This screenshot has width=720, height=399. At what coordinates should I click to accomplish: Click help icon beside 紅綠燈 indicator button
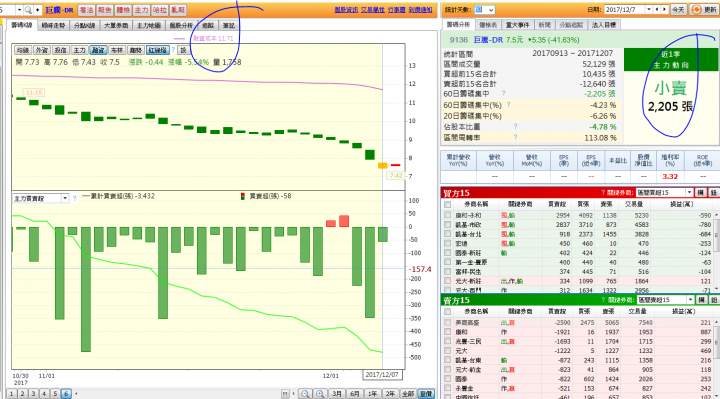pyautogui.click(x=173, y=50)
